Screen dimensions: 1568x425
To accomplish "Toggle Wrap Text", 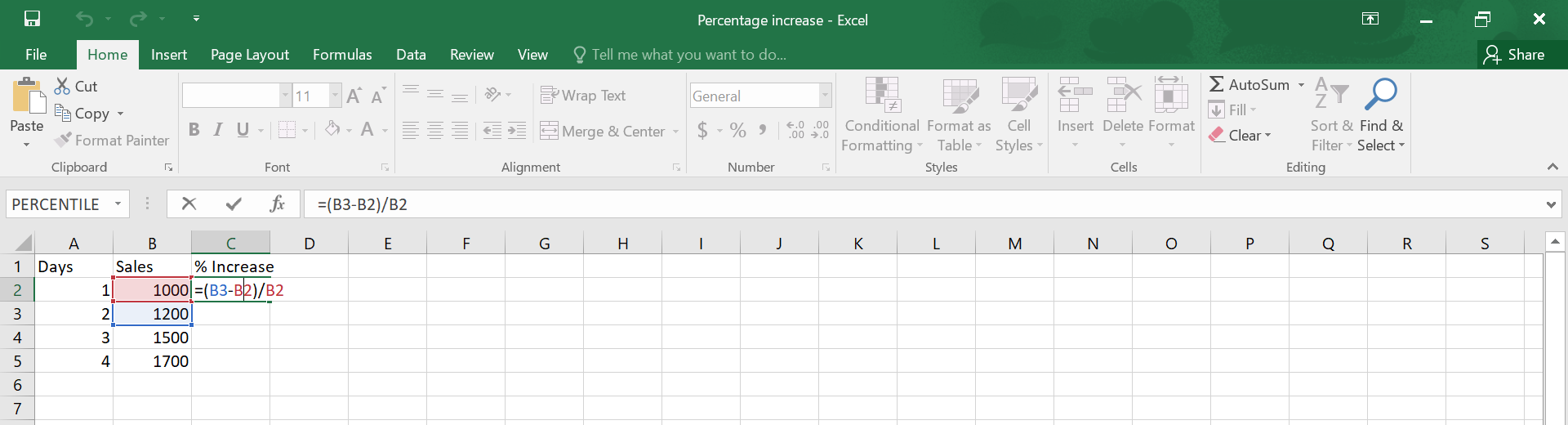I will click(x=583, y=96).
